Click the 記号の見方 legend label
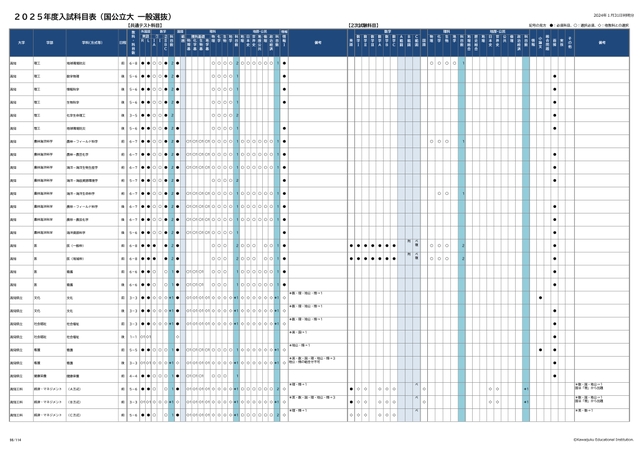Image resolution: width=644 pixels, height=455 pixels. [x=536, y=23]
